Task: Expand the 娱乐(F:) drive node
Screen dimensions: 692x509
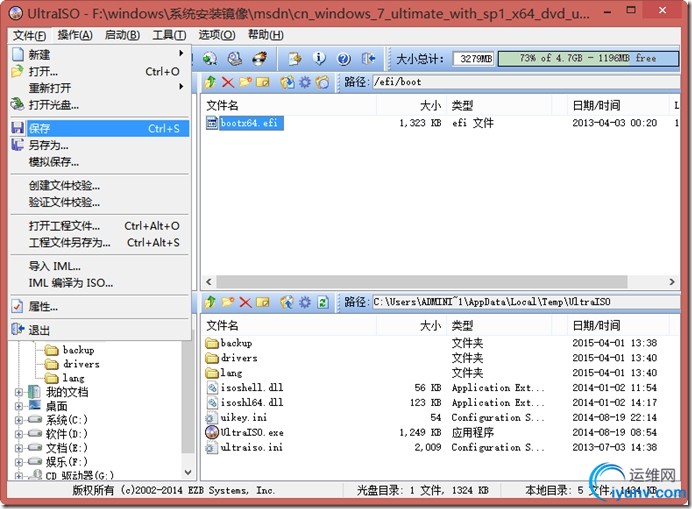Action: pos(19,462)
